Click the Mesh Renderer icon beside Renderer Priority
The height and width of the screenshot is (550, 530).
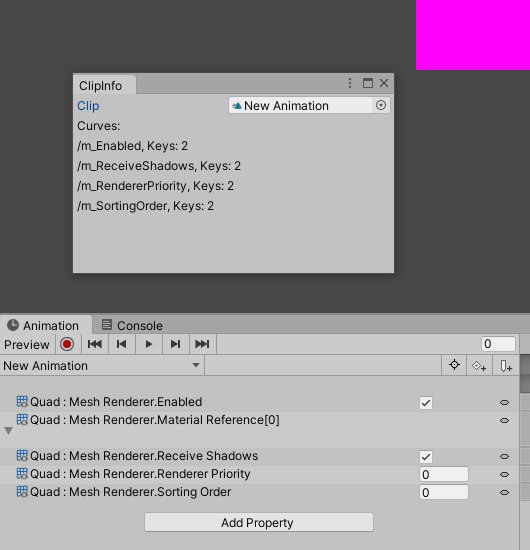(22, 474)
